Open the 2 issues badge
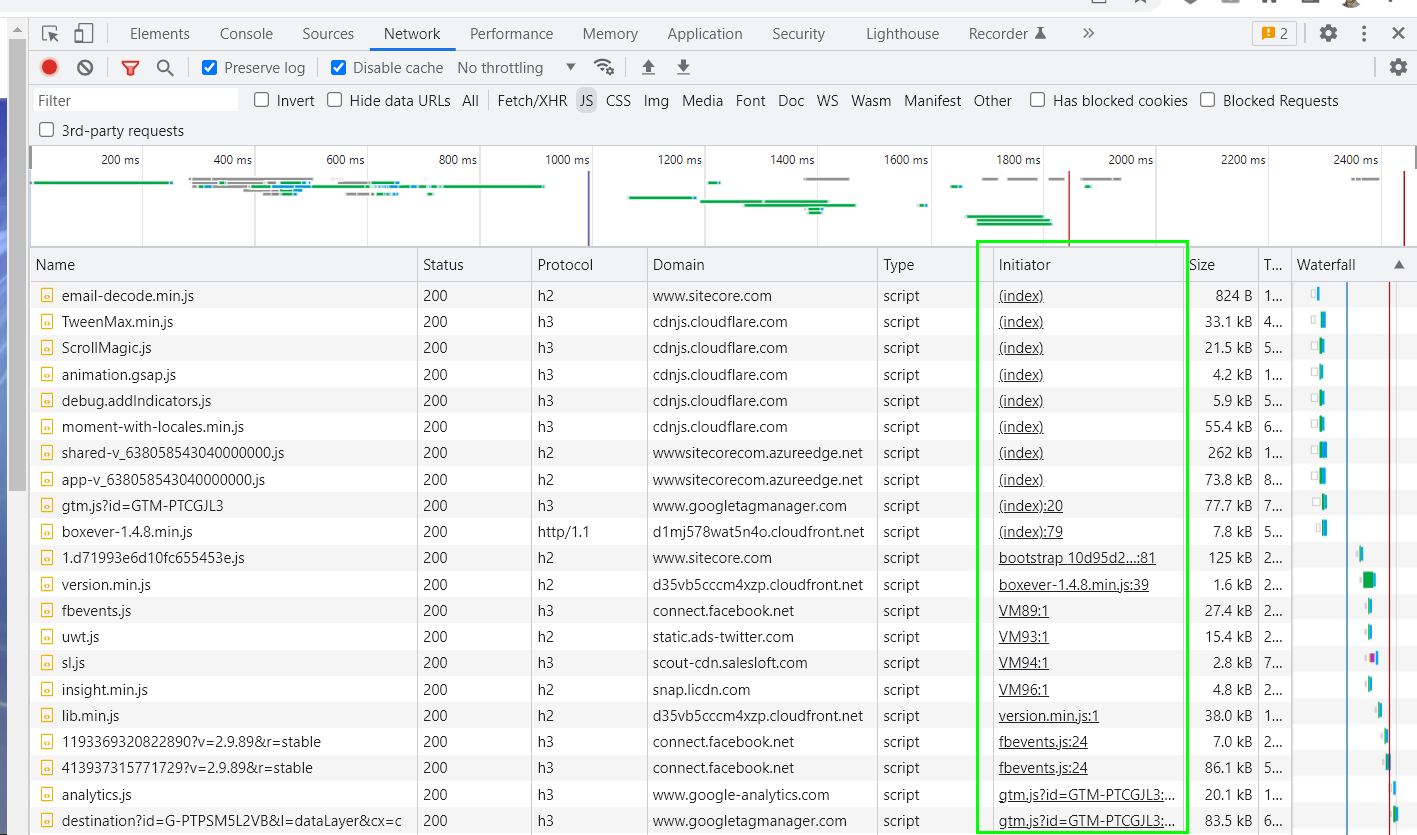This screenshot has width=1417, height=835. pos(1275,34)
